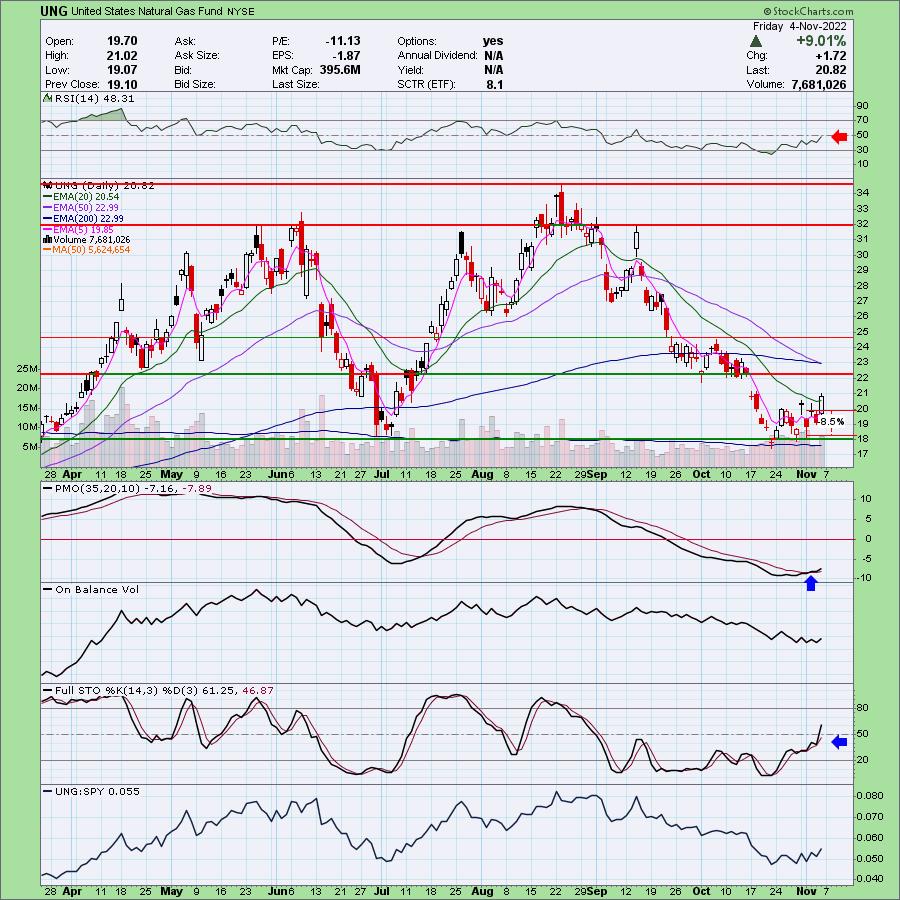Viewport: 900px width, 900px height.
Task: Click the Chg value +1.72
Action: pos(830,56)
